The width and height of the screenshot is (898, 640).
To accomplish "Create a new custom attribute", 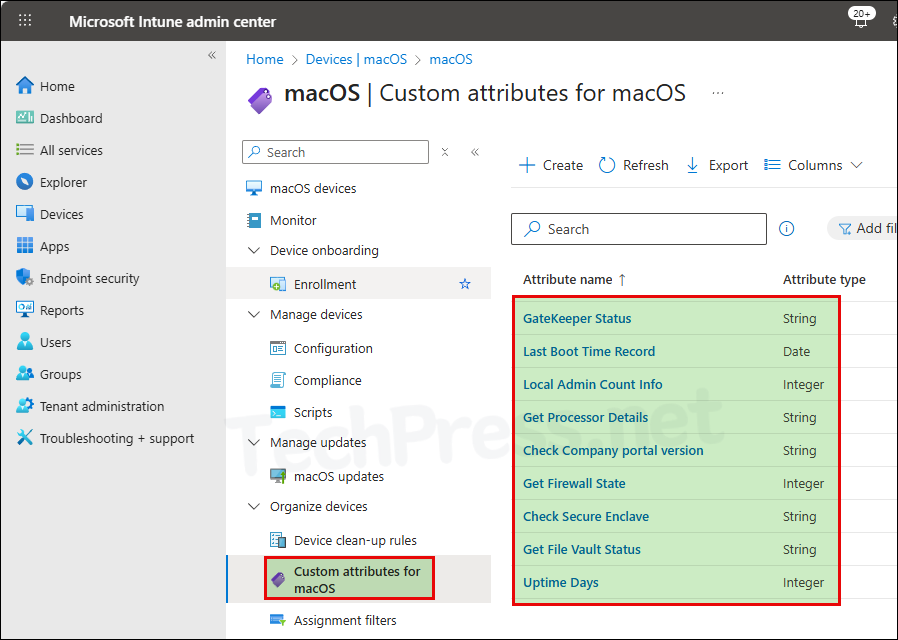I will pyautogui.click(x=551, y=165).
